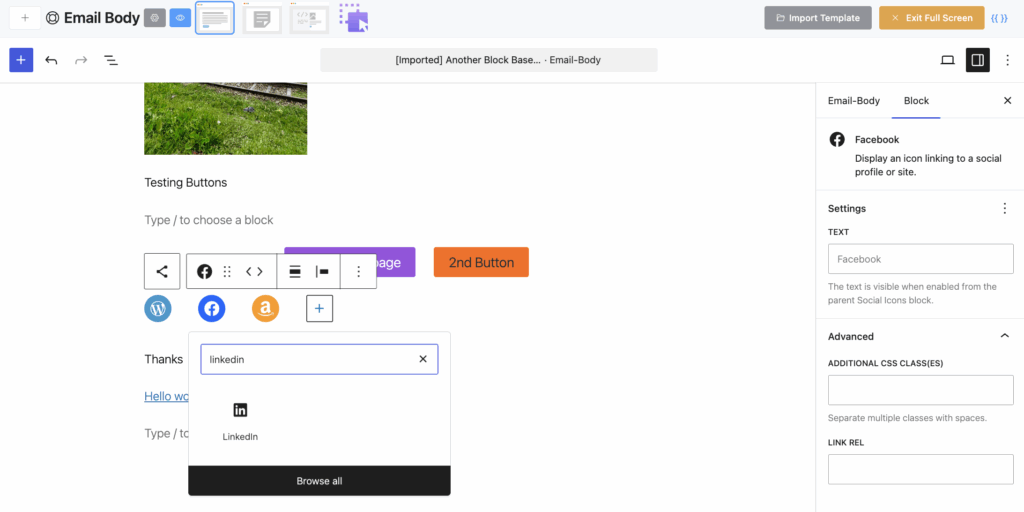Open the device preview laptop icon
Viewport: 1024px width, 512px height.
[947, 60]
